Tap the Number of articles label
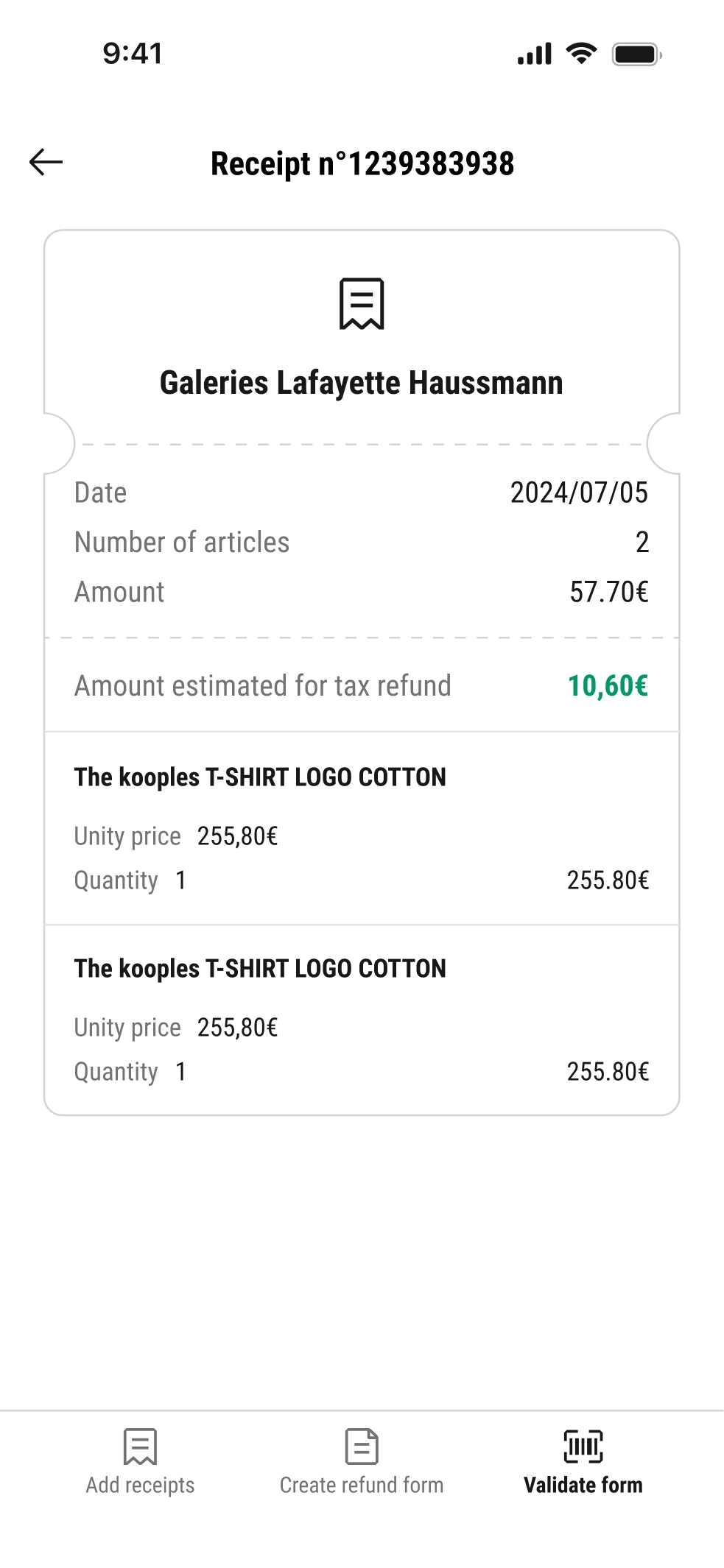724x1568 pixels. pos(182,543)
